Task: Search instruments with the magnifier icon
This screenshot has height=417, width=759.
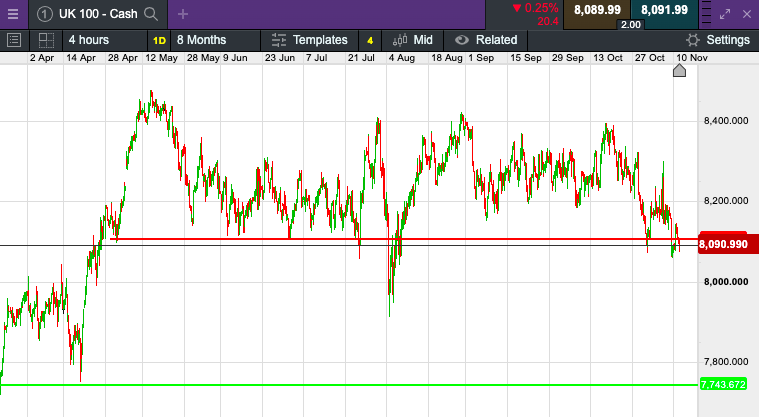Action: 151,14
